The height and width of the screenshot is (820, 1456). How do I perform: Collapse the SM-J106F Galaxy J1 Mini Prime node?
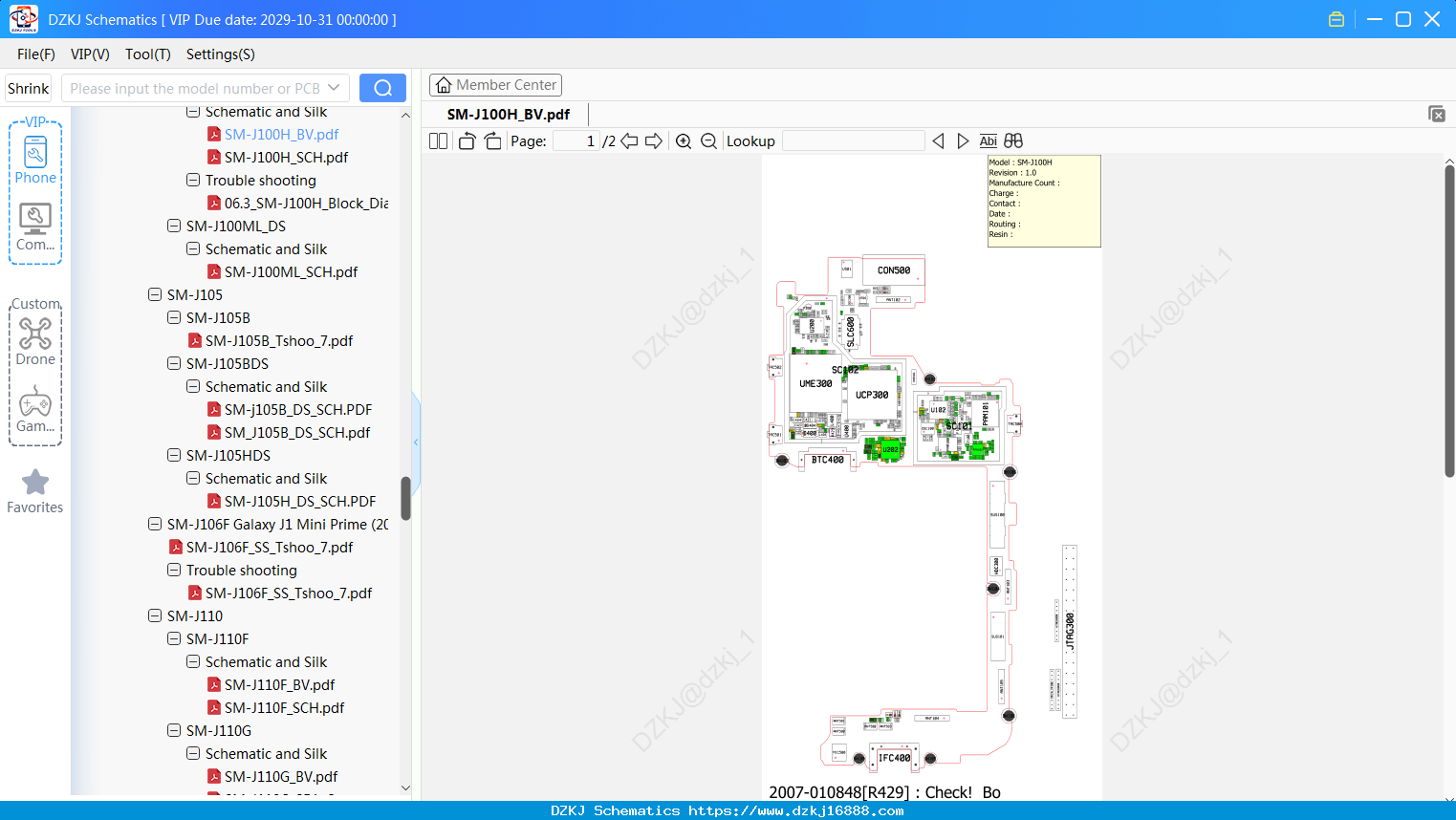pyautogui.click(x=155, y=524)
